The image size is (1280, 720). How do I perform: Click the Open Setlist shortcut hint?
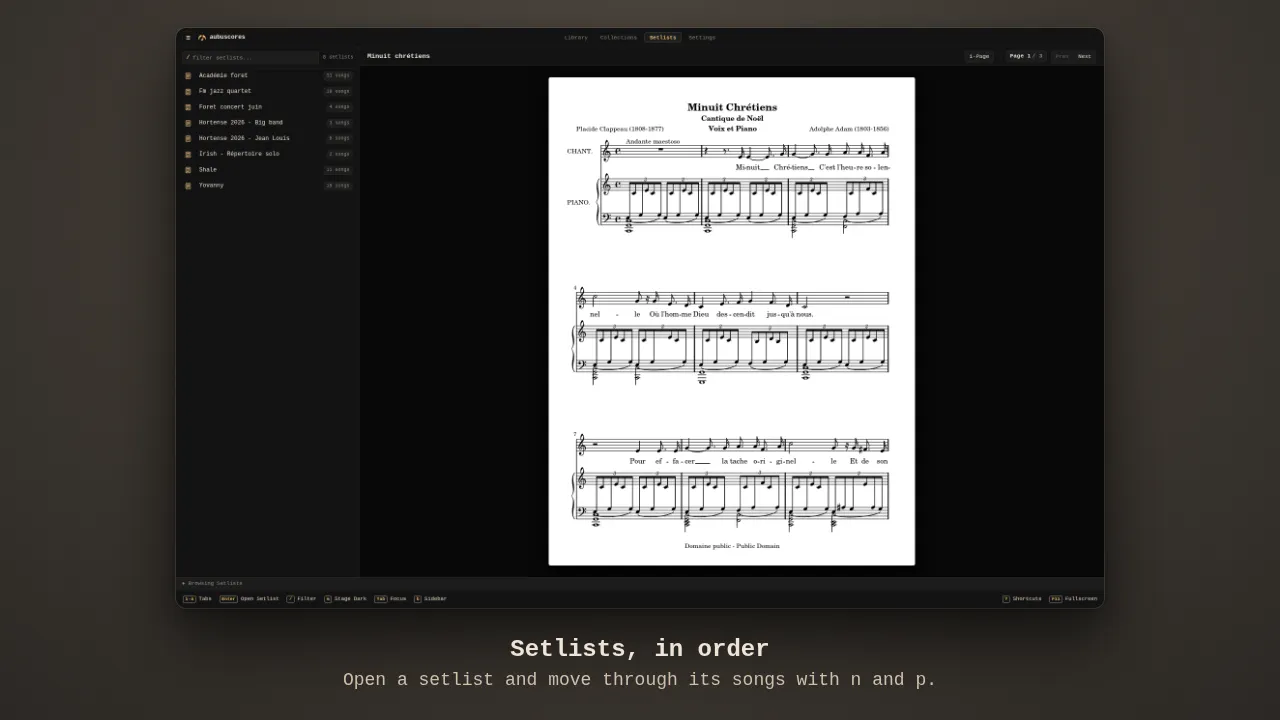(249, 599)
